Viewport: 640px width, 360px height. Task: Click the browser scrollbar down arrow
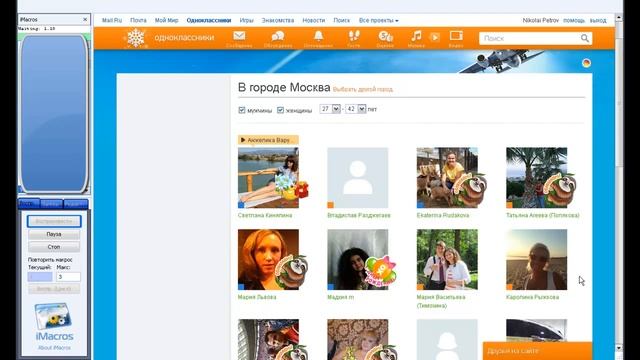tap(619, 348)
